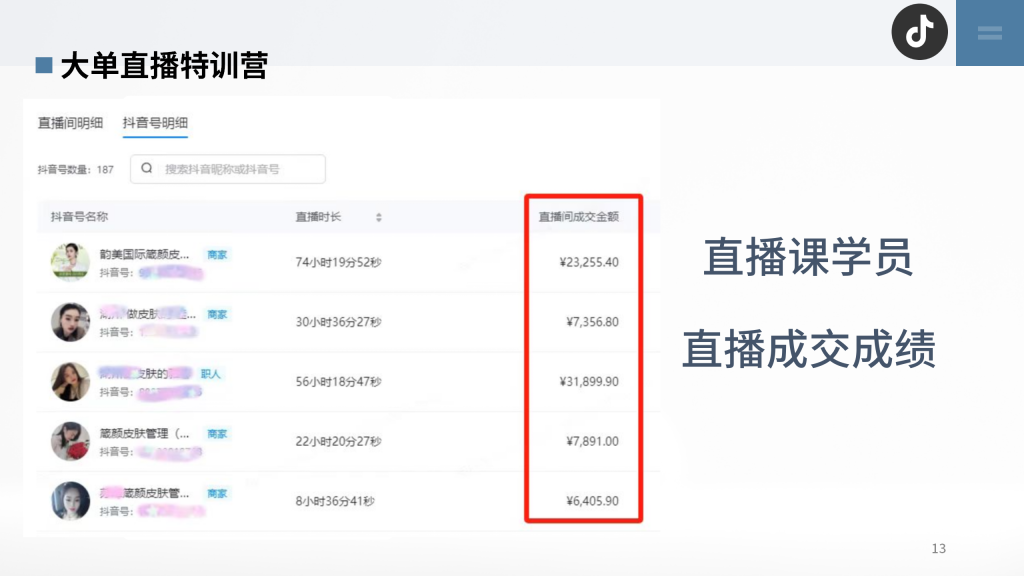Open the hamburger menu icon in corner
This screenshot has width=1024, height=576.
990,31
